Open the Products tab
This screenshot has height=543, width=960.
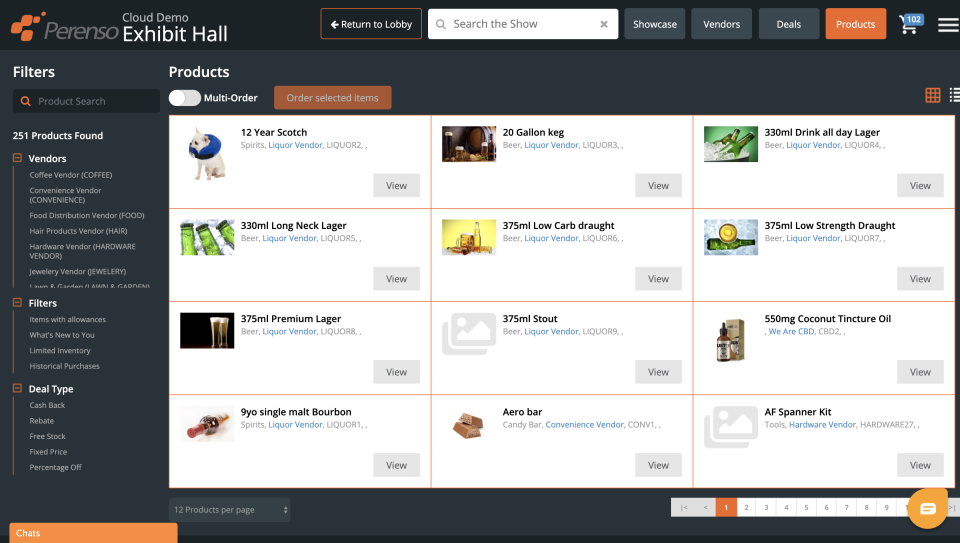855,24
